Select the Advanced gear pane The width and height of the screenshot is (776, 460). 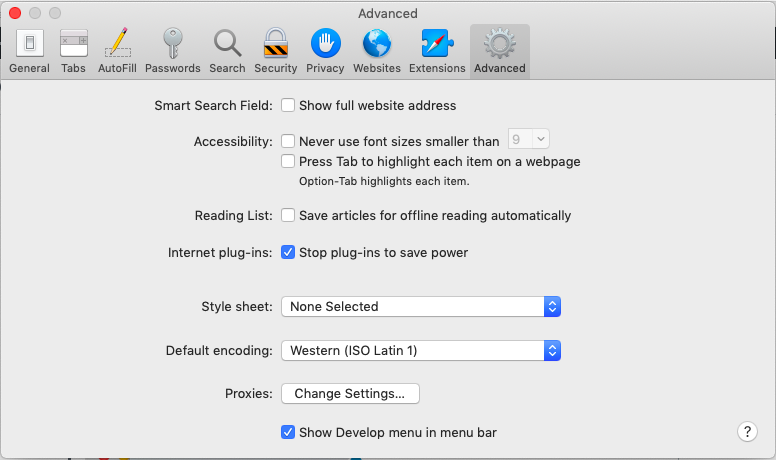(x=500, y=51)
